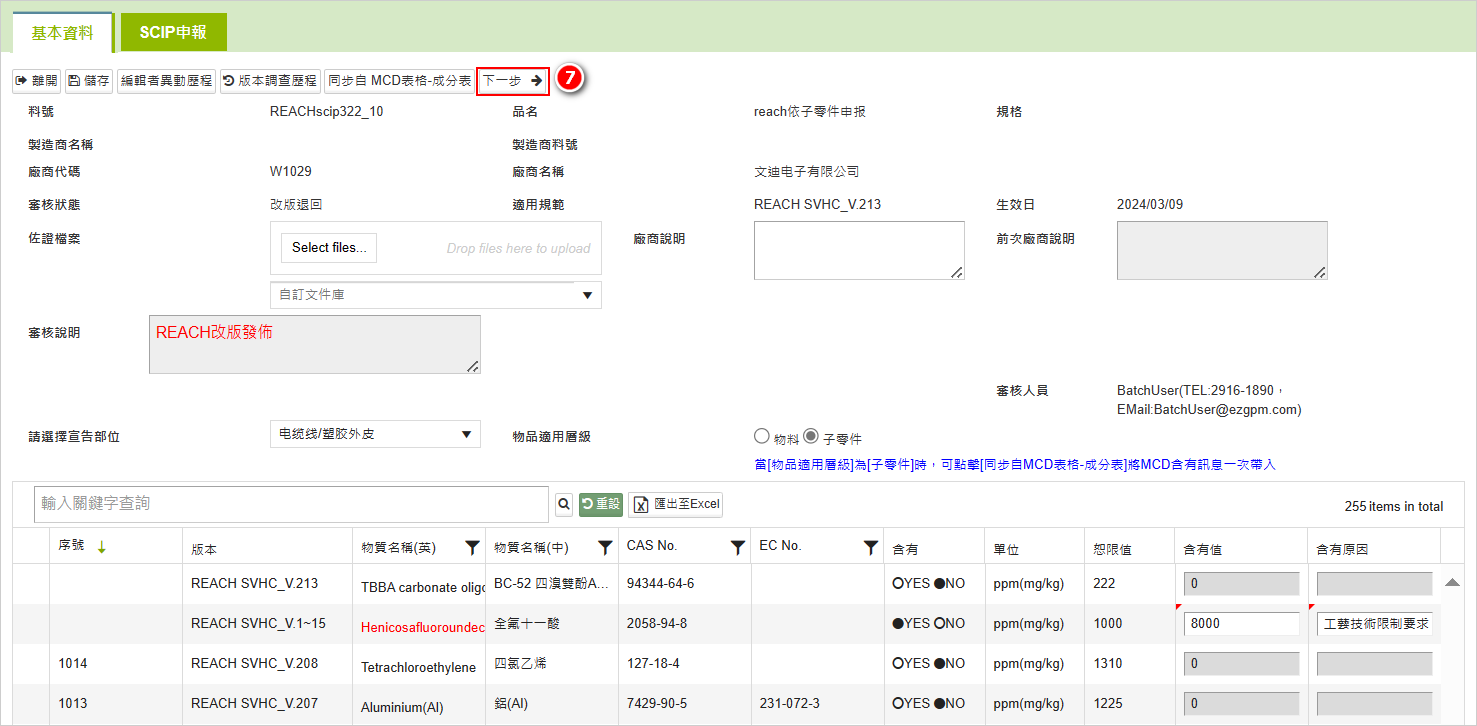Select the 子零件 radio button
The image size is (1477, 726).
click(x=811, y=437)
